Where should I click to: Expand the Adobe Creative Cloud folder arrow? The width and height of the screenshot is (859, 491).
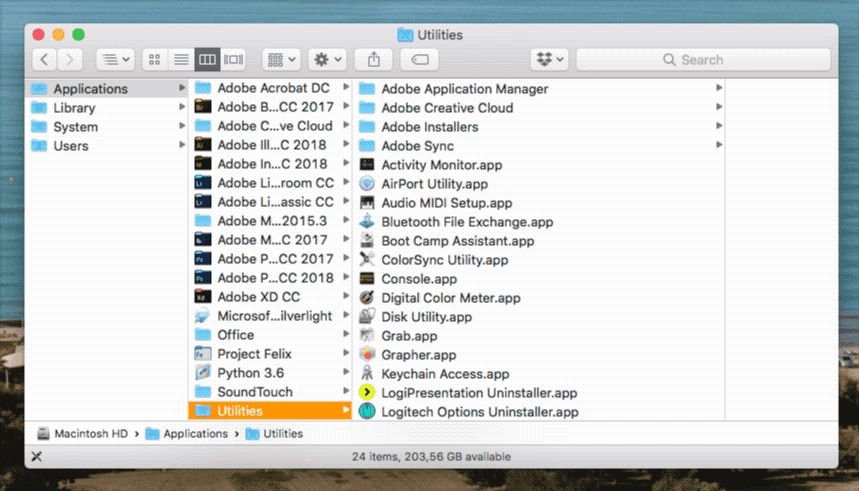718,108
